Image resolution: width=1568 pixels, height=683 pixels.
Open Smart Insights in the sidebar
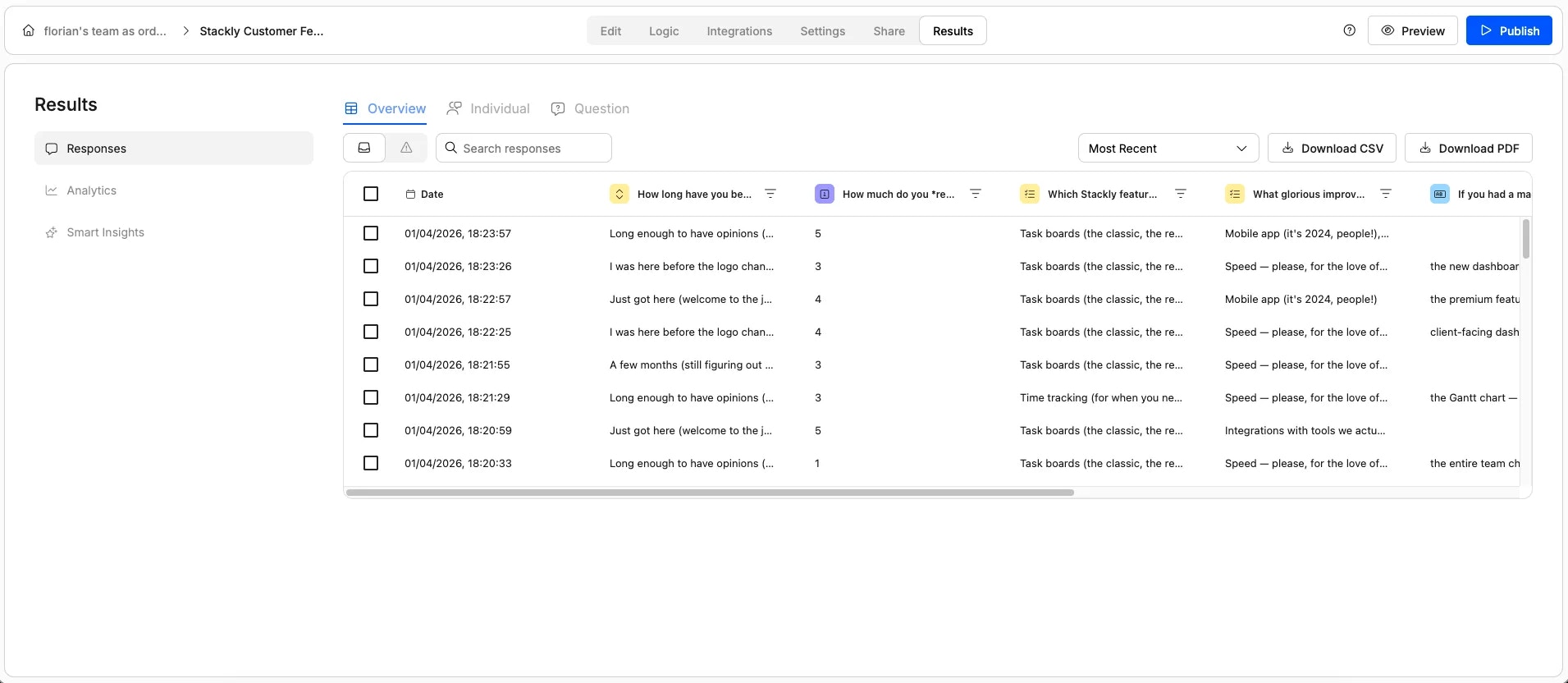(174, 232)
